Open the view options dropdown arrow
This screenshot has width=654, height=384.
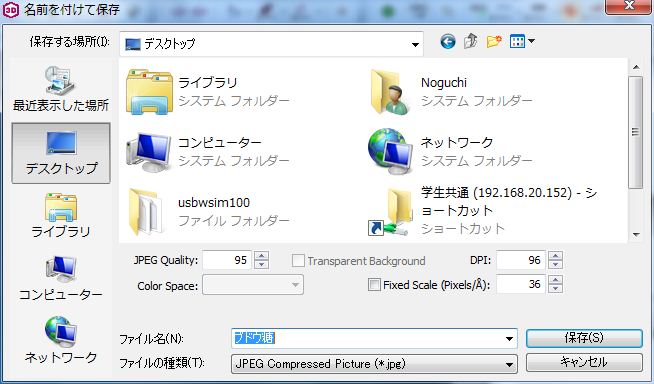pos(531,41)
